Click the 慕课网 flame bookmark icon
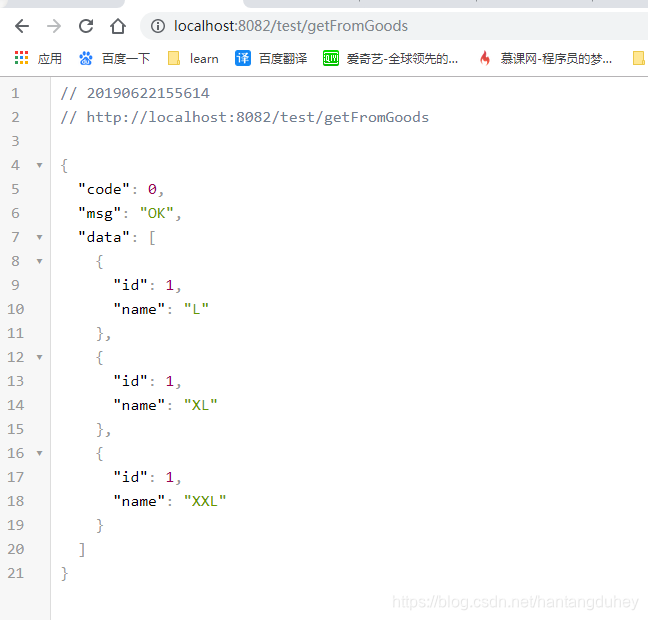648x620 pixels. point(485,58)
